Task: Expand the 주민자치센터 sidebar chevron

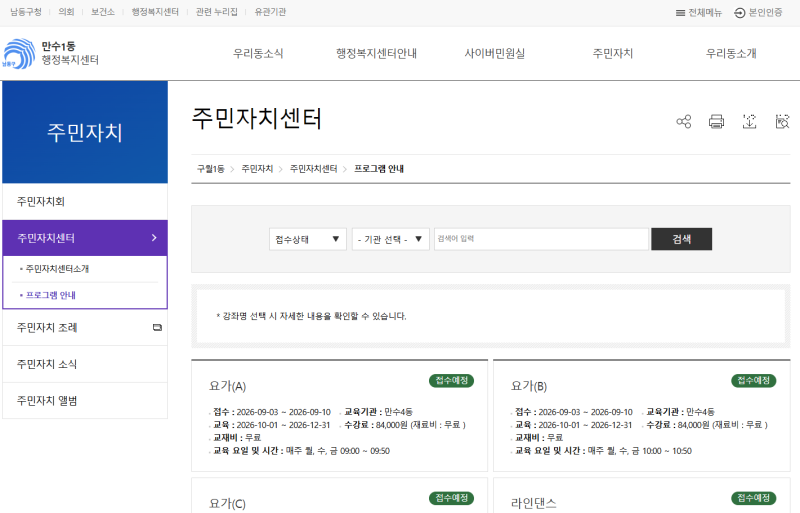Action: (154, 238)
